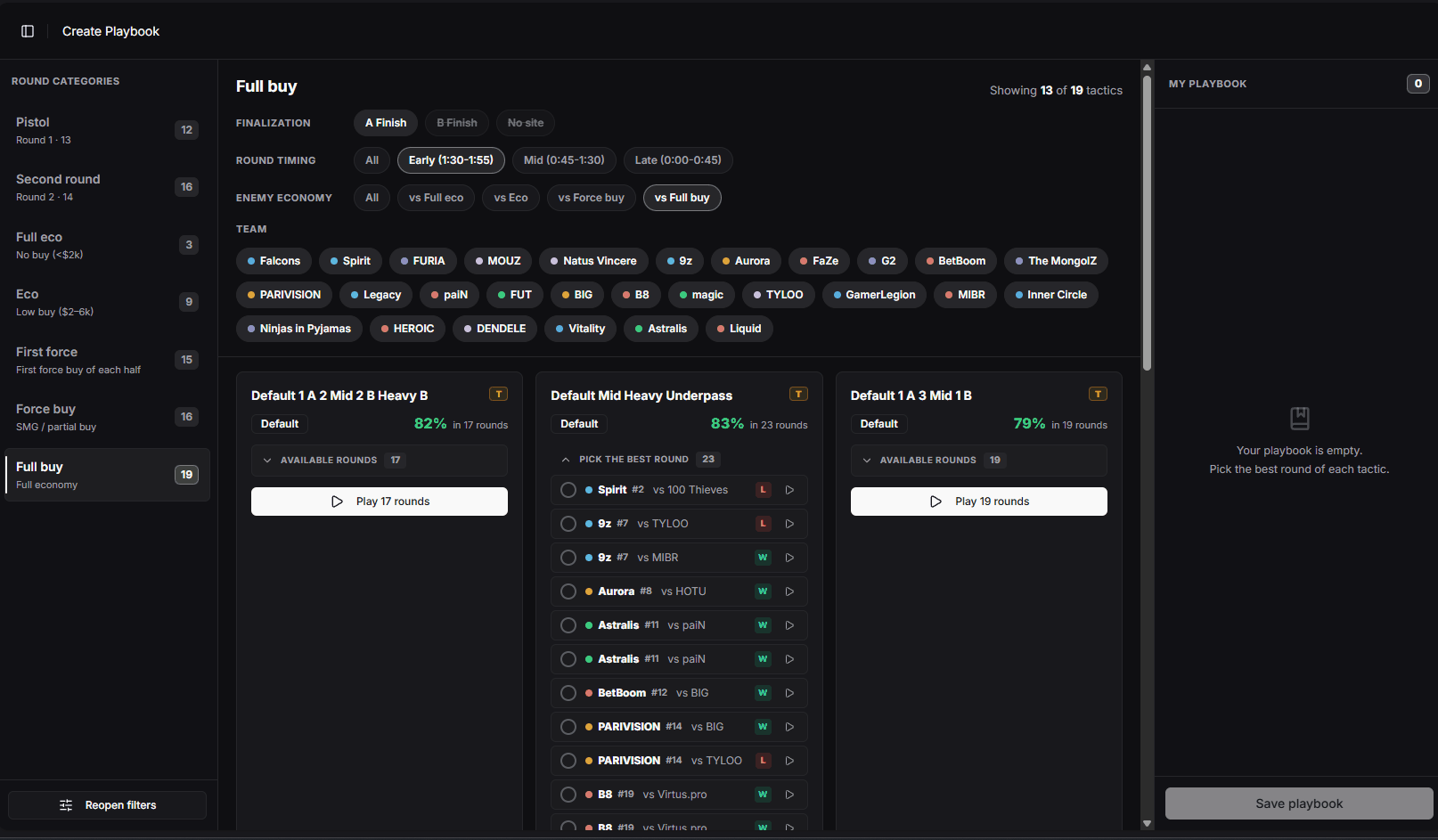Image resolution: width=1438 pixels, height=840 pixels.
Task: Select the PARIVISION vs BIG round
Action: (x=568, y=727)
